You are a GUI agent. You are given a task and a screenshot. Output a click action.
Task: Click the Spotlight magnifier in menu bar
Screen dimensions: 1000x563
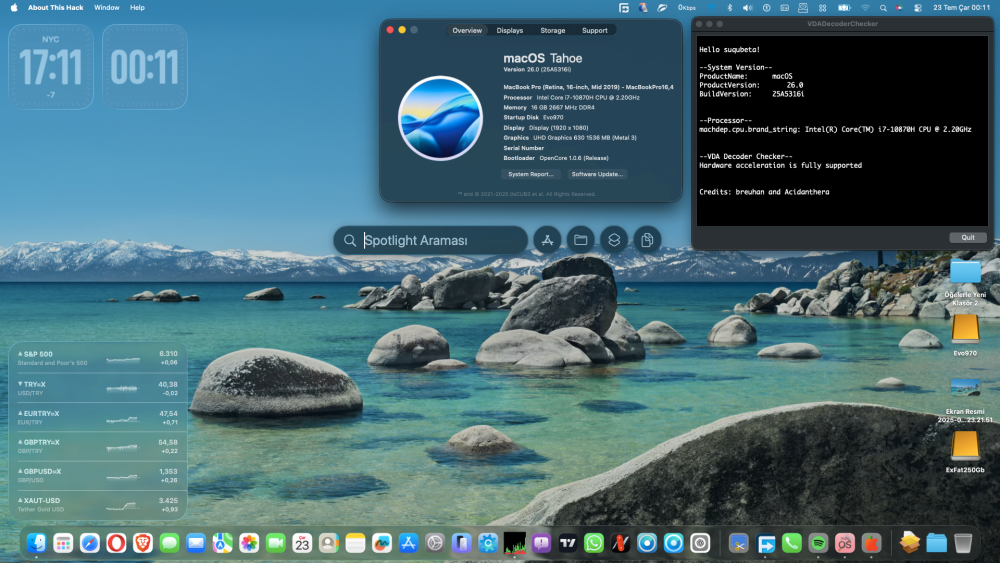(883, 8)
